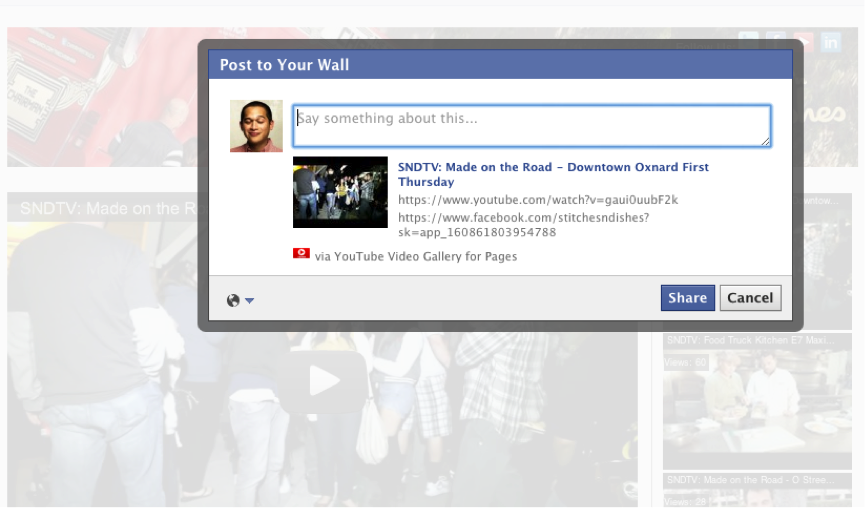The image size is (865, 508).
Task: Open the audience privacy globe dropdown
Action: point(240,300)
